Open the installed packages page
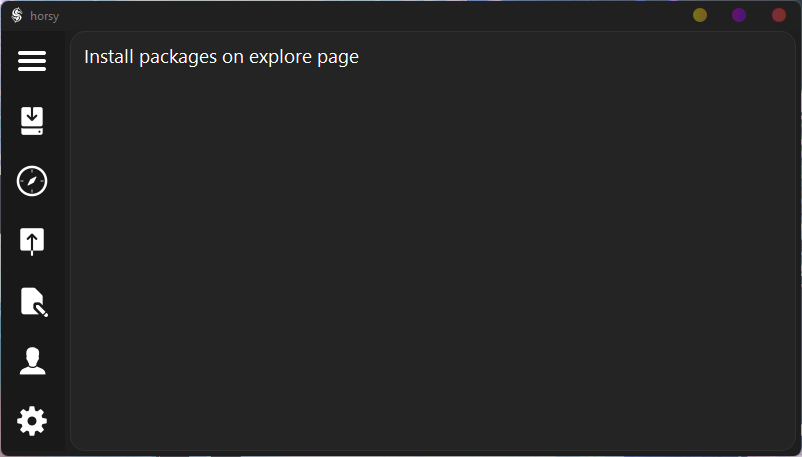Image resolution: width=802 pixels, height=457 pixels. coord(32,121)
